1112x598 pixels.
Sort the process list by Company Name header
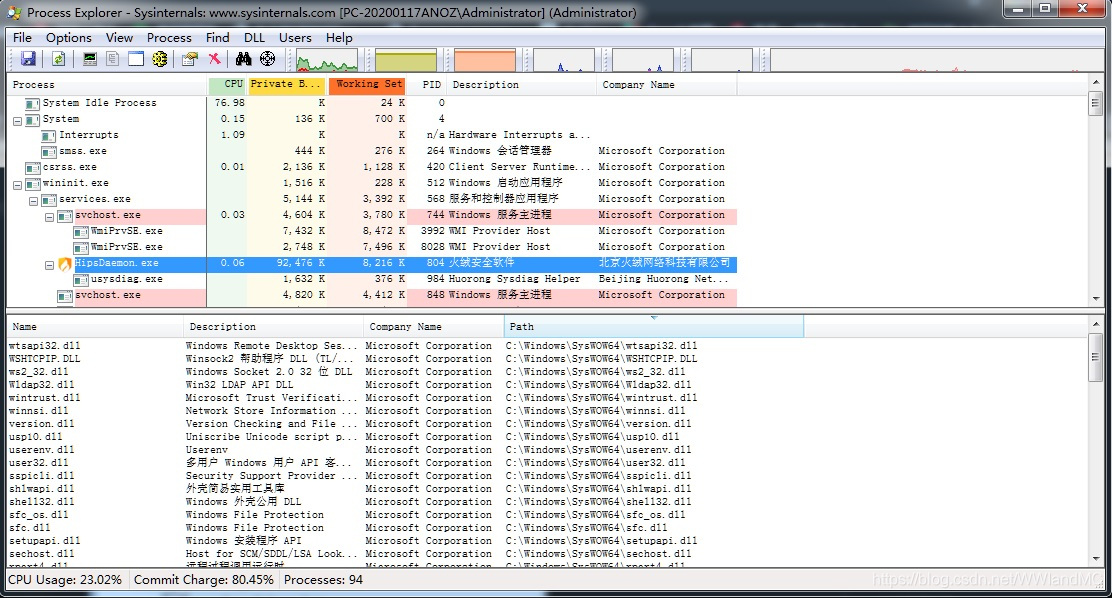[x=666, y=85]
